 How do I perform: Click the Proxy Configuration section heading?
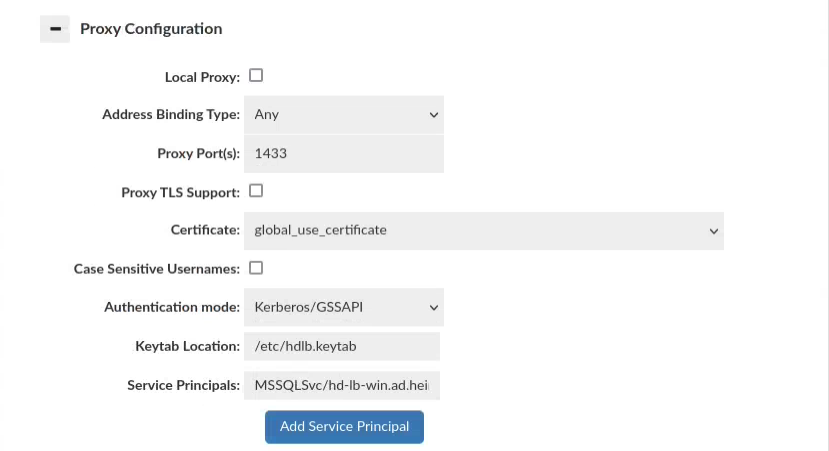click(x=151, y=29)
